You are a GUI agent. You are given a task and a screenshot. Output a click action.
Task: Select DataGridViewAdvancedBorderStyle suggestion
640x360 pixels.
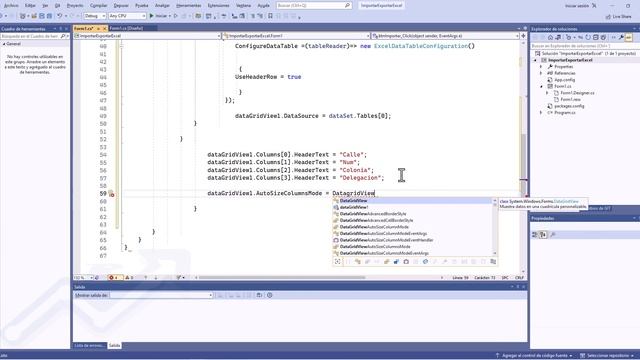pyautogui.click(x=412, y=214)
